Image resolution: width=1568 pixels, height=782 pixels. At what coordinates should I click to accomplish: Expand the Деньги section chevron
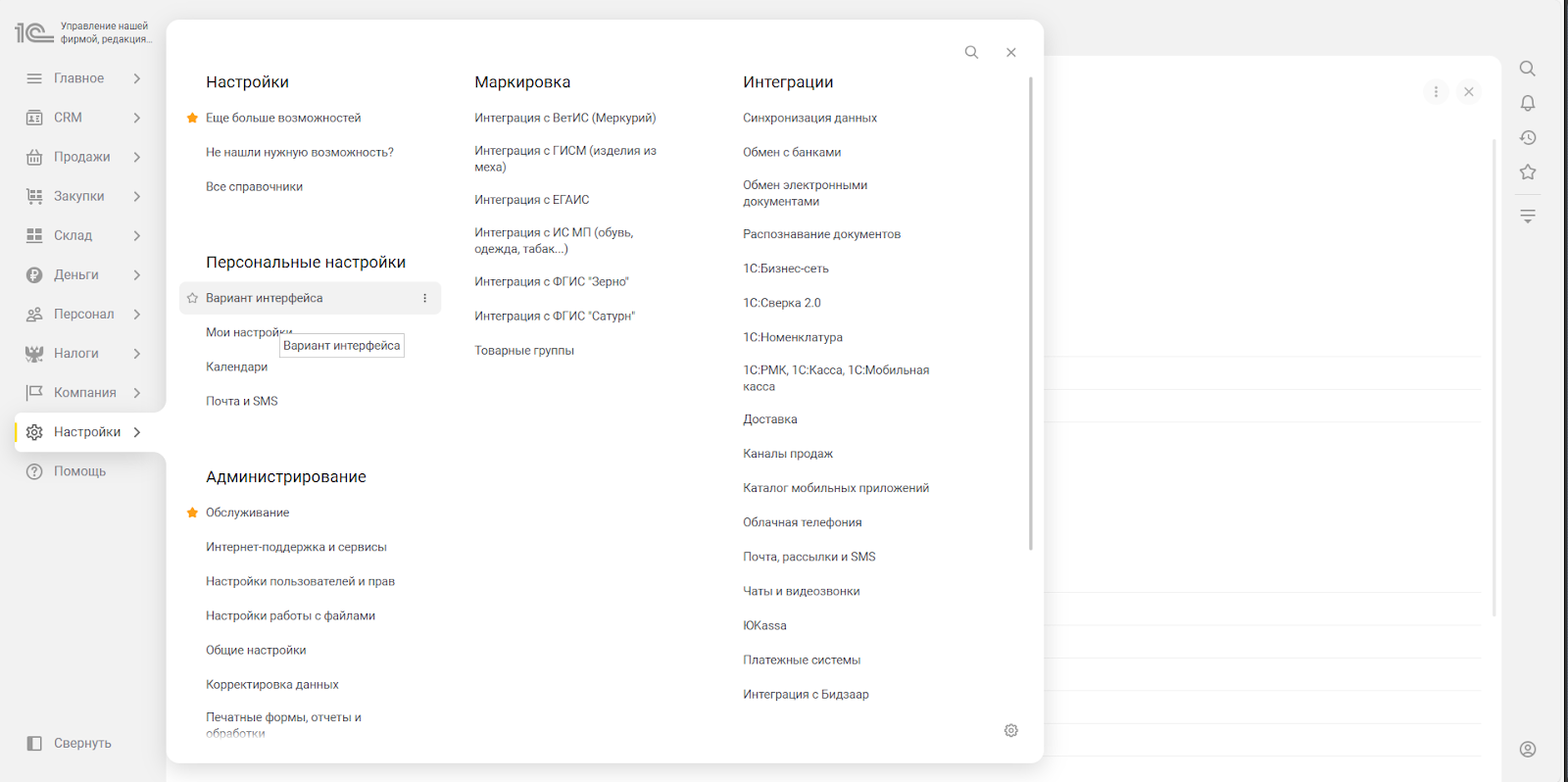[137, 275]
